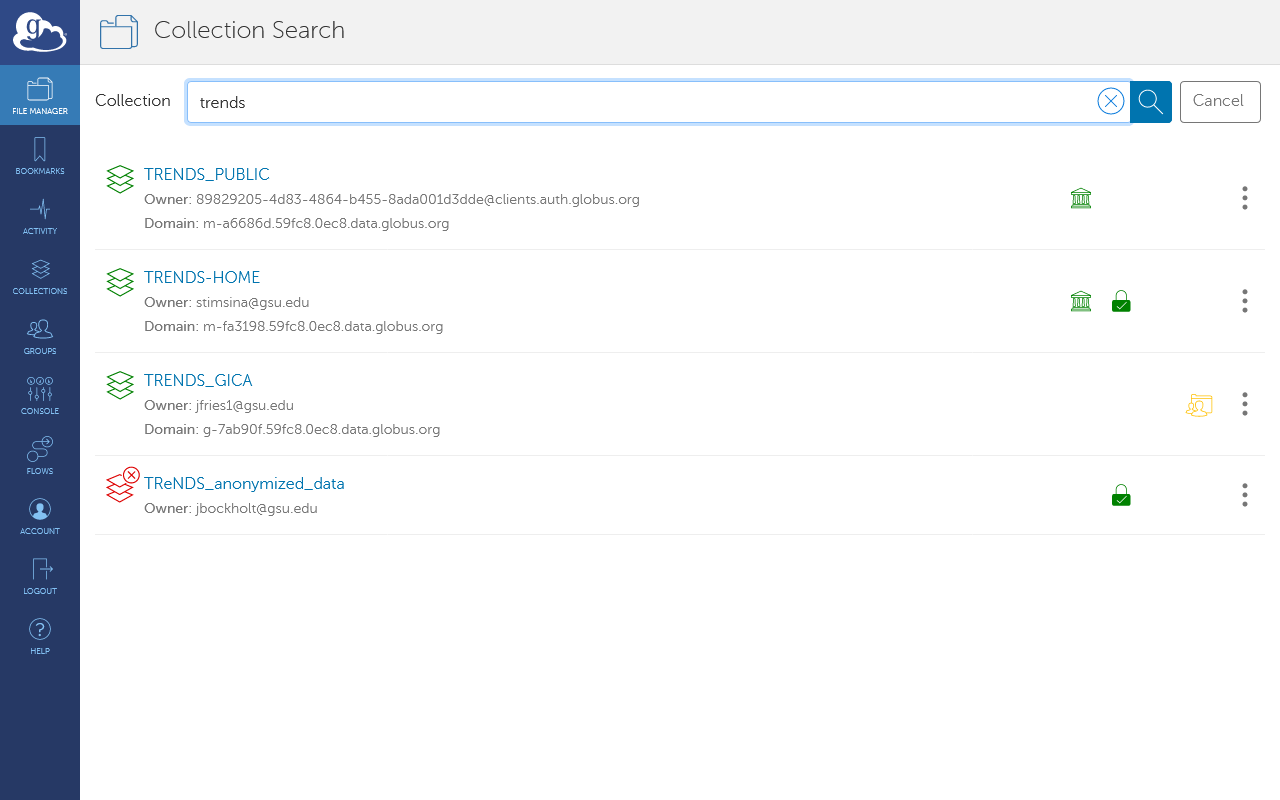Open the TReNDS_anonymized_data collection

[244, 483]
